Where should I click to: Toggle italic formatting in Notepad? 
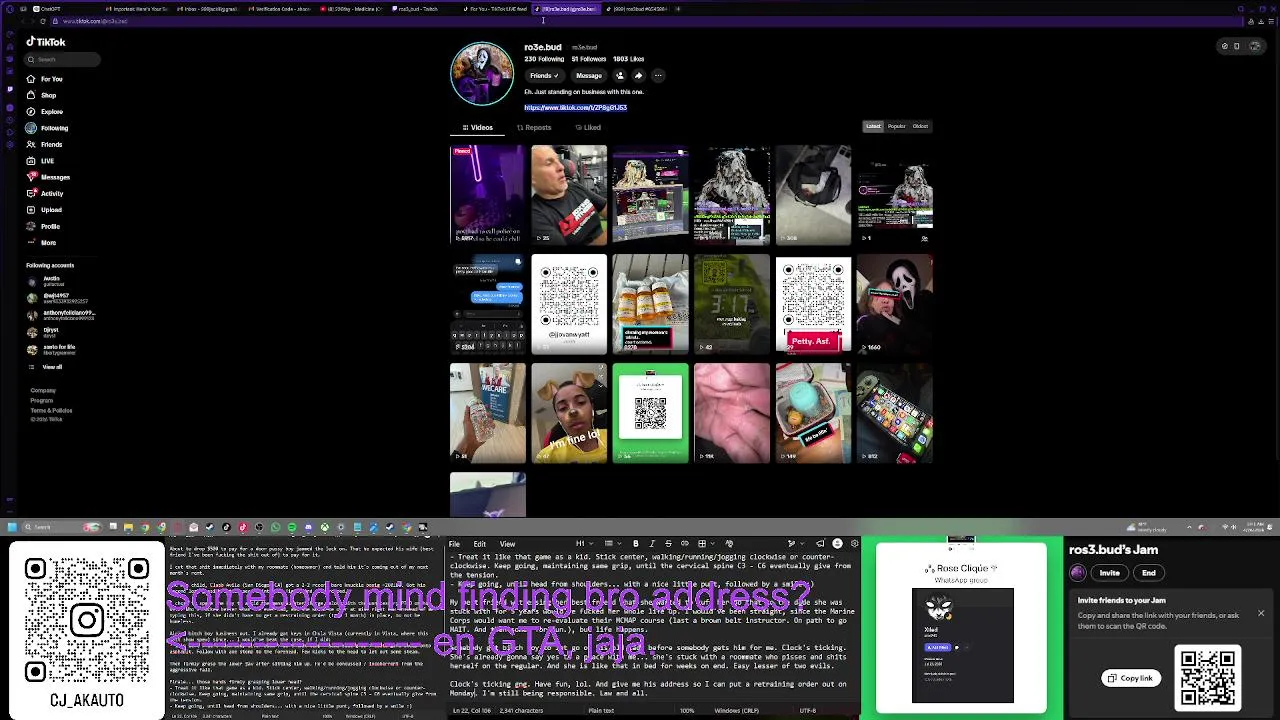[x=652, y=544]
